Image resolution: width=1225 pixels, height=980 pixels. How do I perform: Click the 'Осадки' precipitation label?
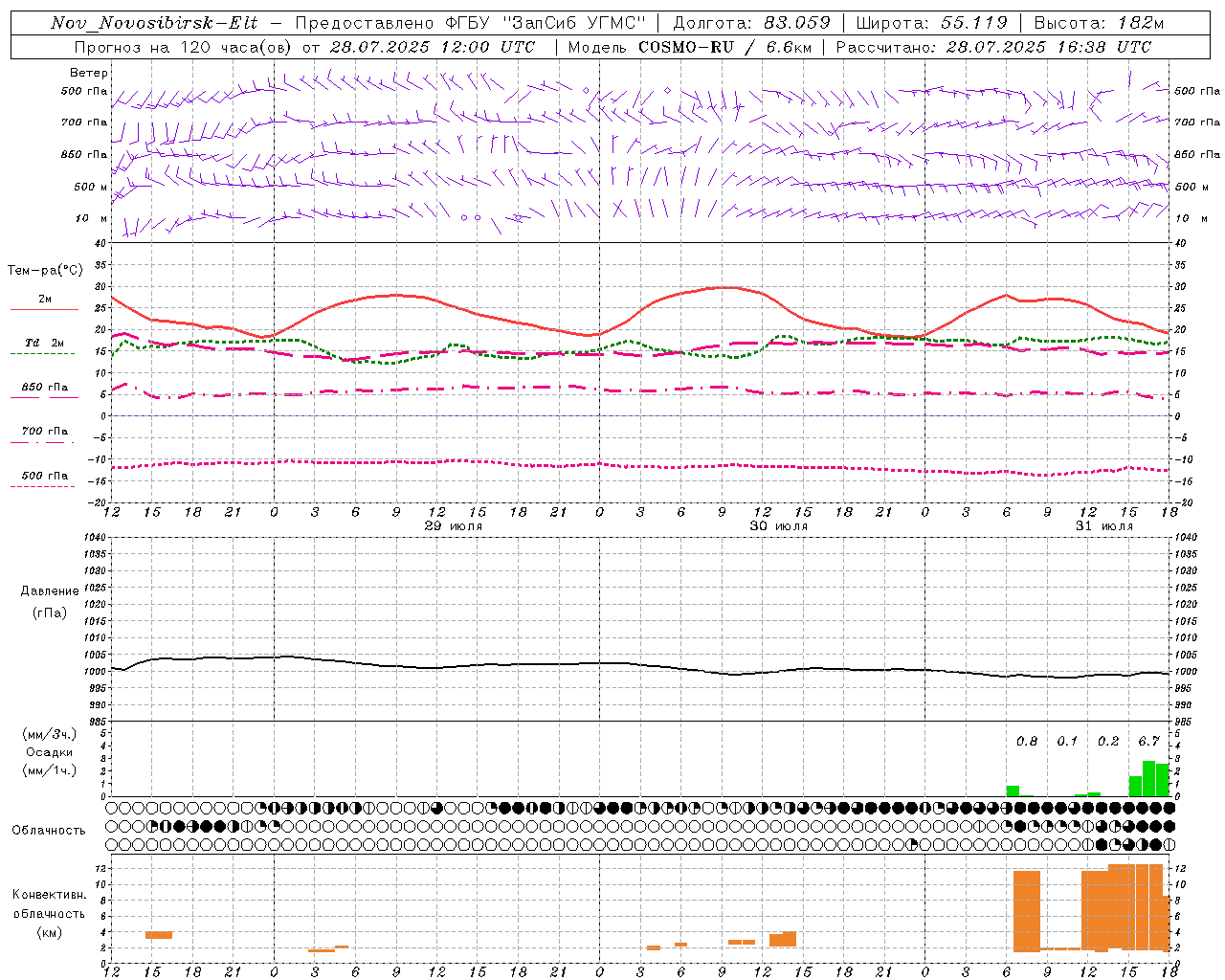point(50,752)
